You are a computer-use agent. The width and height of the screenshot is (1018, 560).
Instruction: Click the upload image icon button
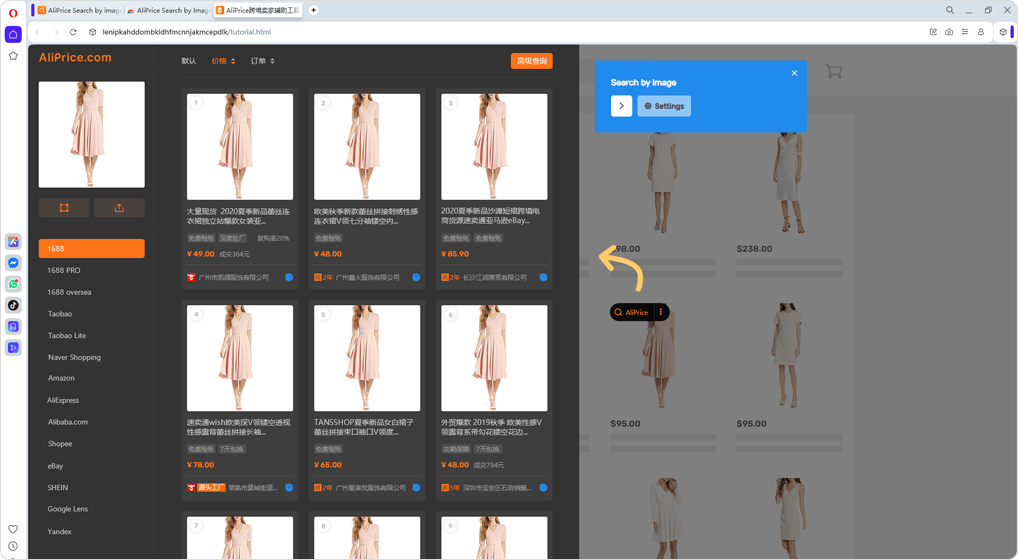(119, 208)
